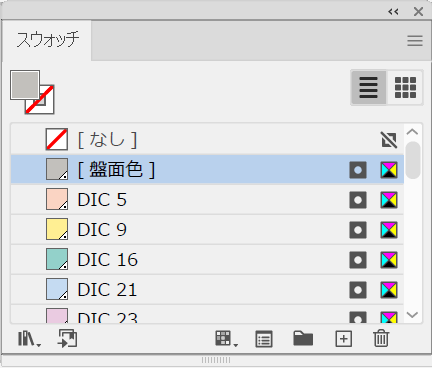432x368 pixels.
Task: Open the Swatch Libraries menu icon
Action: (x=29, y=339)
